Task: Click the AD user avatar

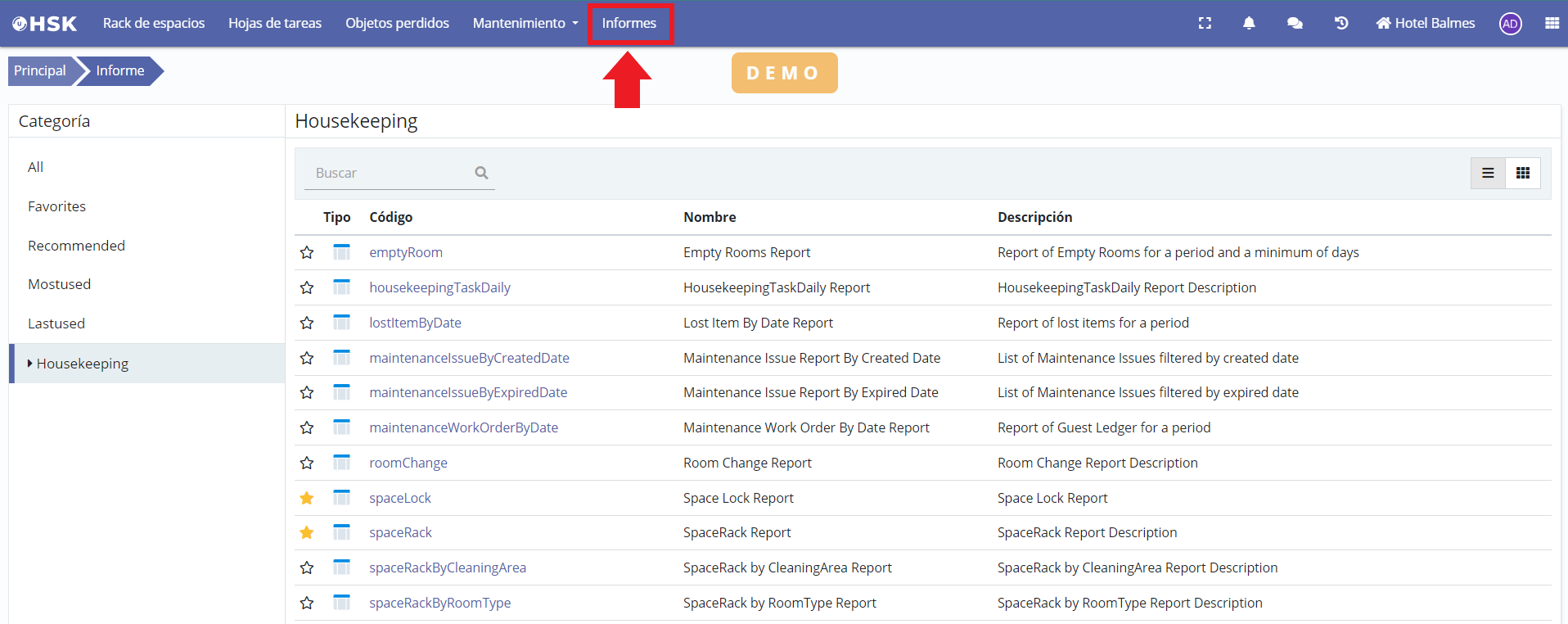Action: pyautogui.click(x=1510, y=24)
